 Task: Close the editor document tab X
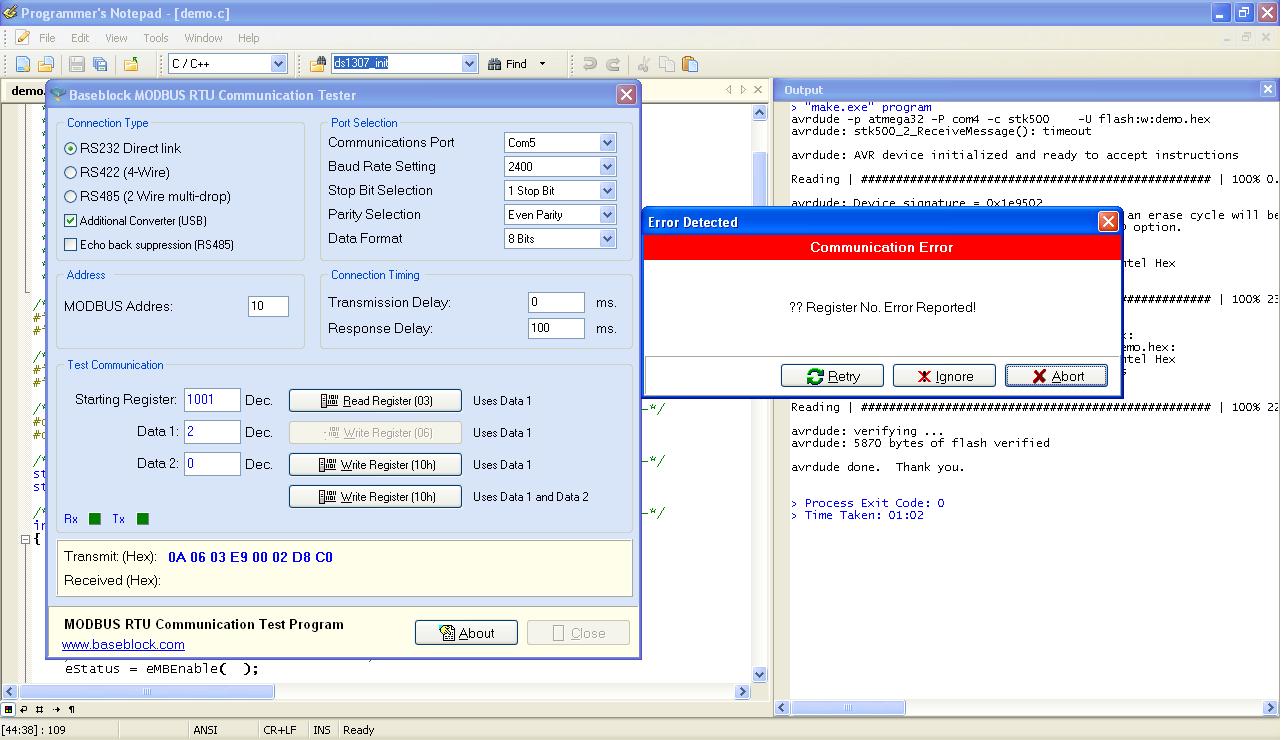click(758, 89)
